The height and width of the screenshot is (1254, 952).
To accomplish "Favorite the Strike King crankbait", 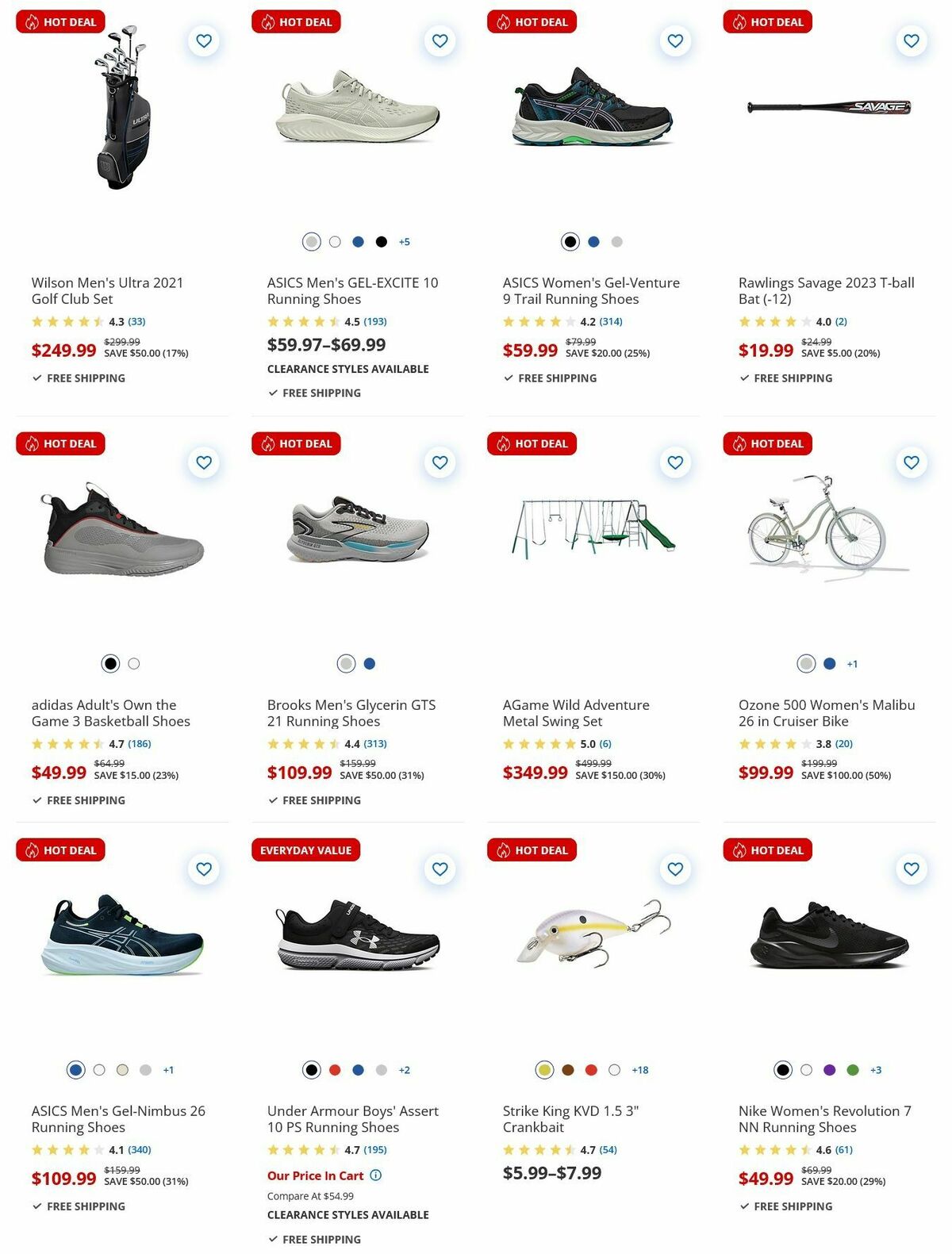I will pyautogui.click(x=674, y=869).
